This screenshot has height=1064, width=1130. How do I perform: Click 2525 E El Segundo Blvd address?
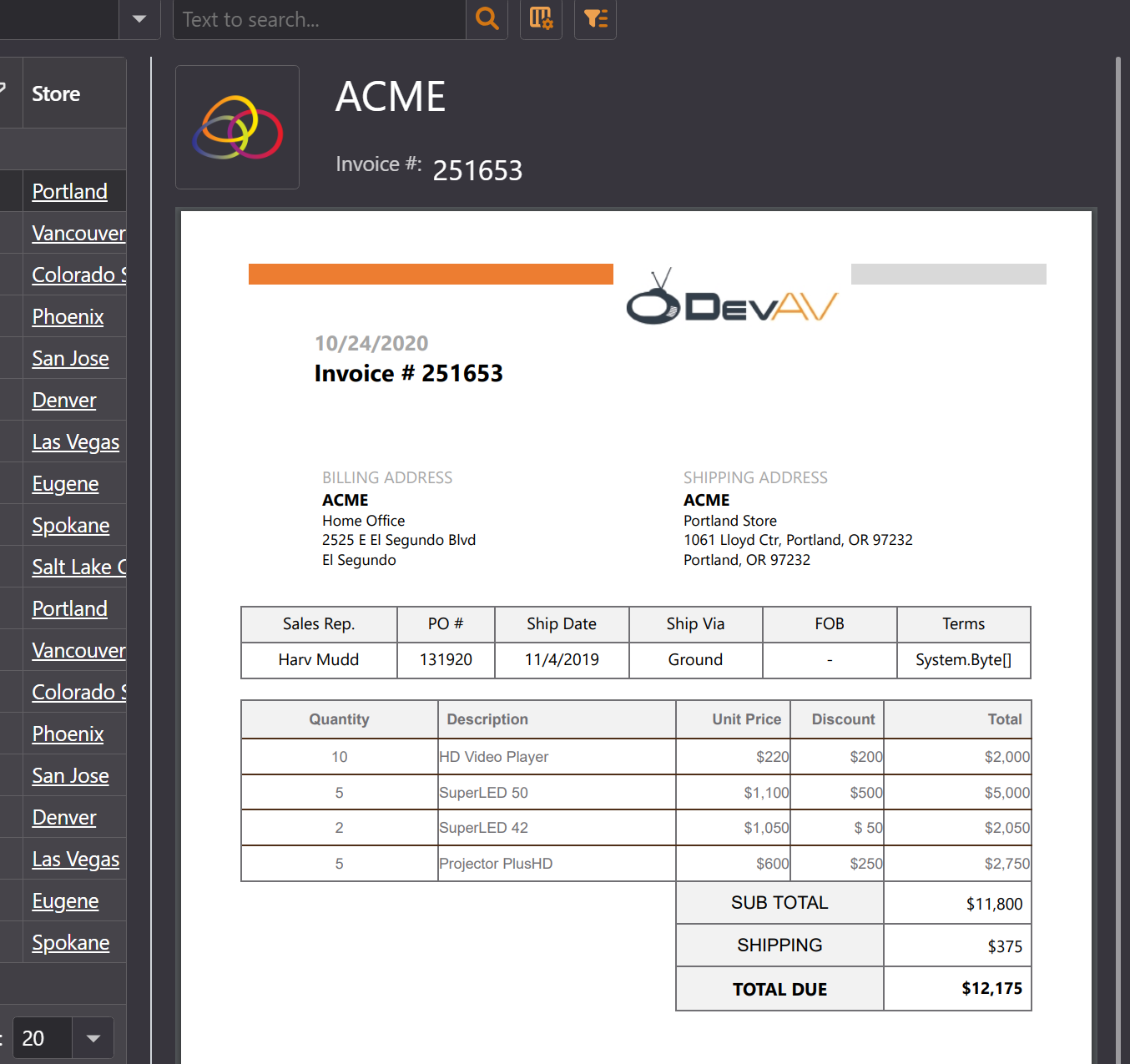(x=399, y=540)
